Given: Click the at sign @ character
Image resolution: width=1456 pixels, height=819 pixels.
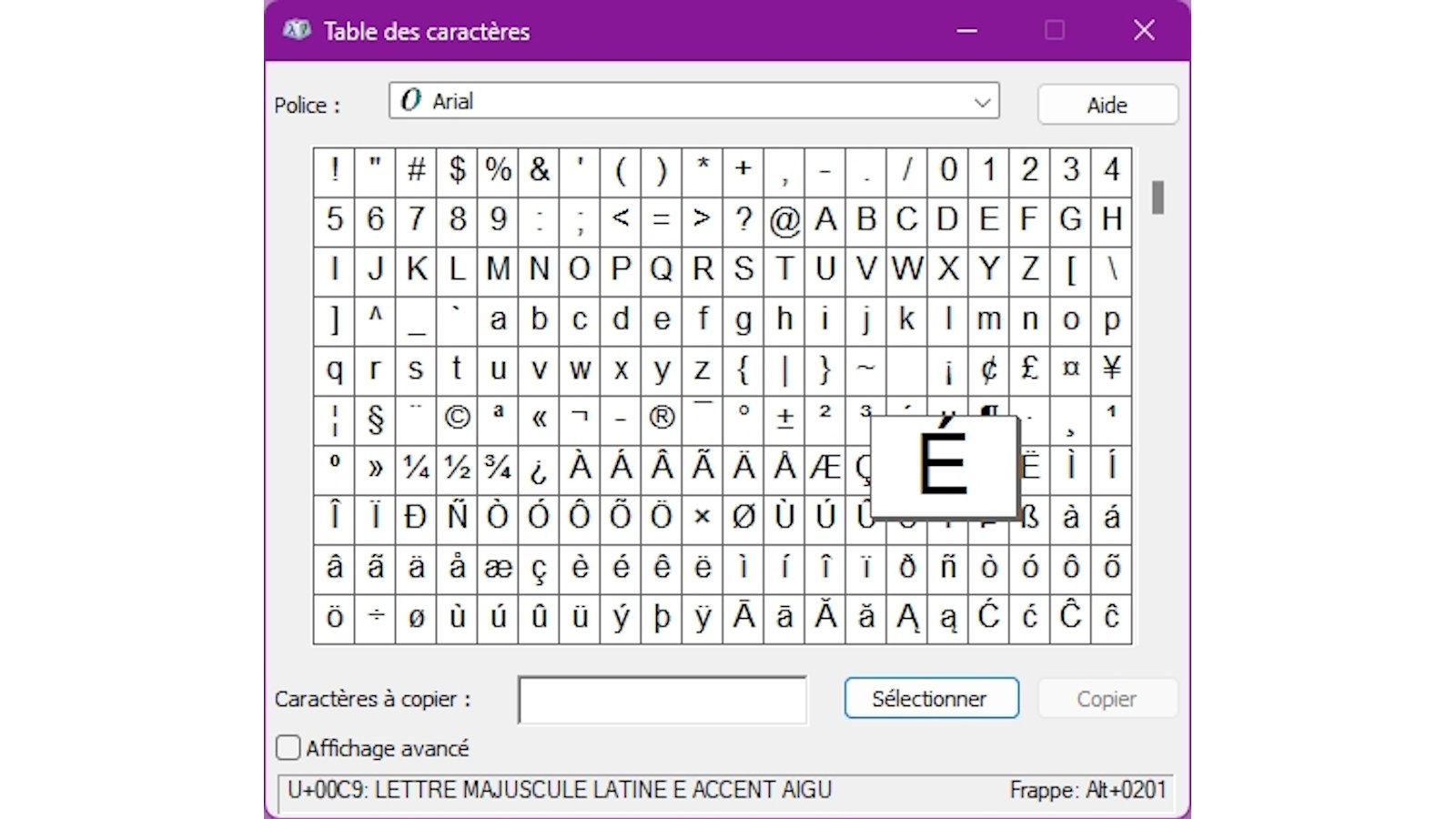Looking at the screenshot, I should coord(784,219).
